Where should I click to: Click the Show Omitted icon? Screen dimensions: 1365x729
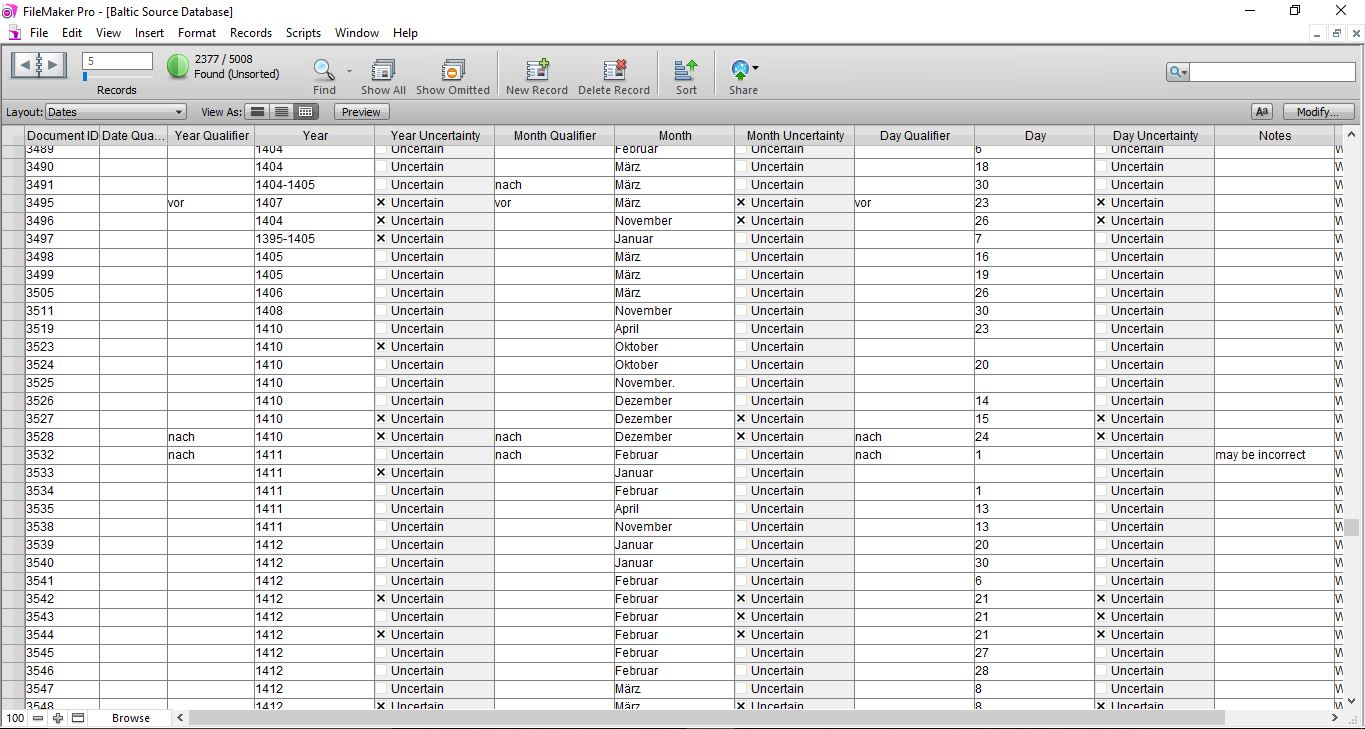[452, 69]
